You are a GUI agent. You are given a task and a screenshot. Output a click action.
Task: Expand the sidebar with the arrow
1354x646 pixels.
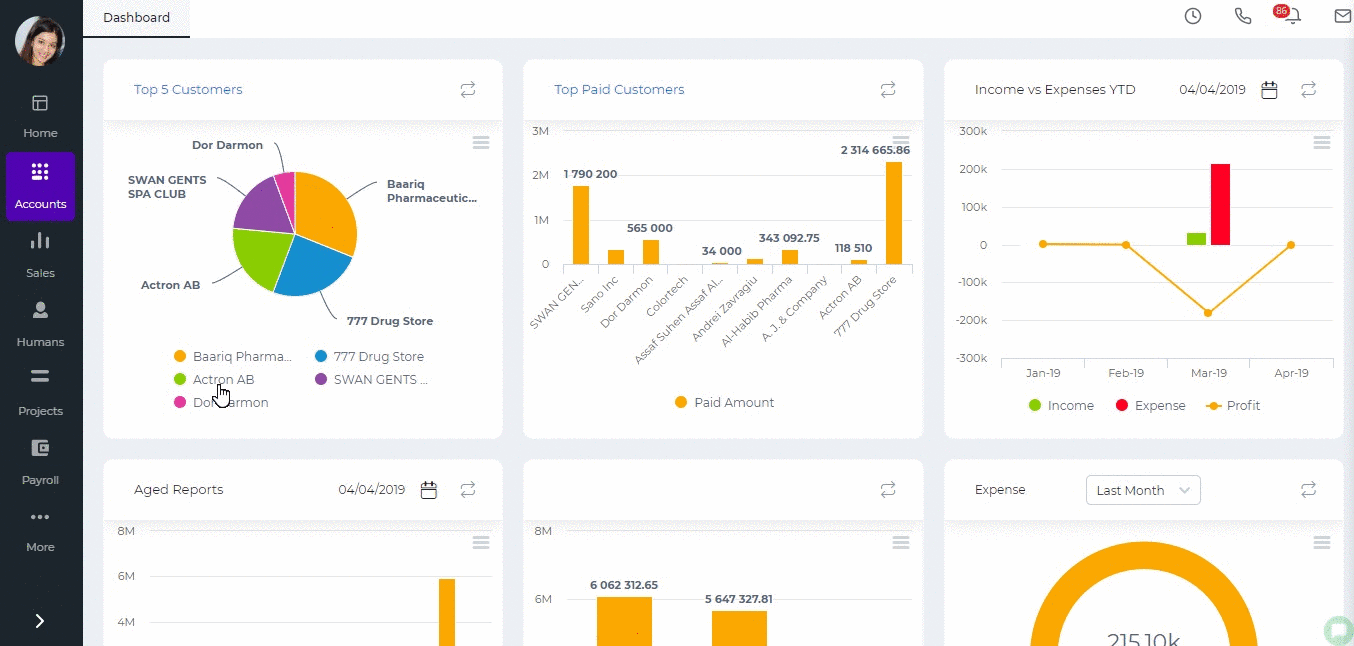40,621
